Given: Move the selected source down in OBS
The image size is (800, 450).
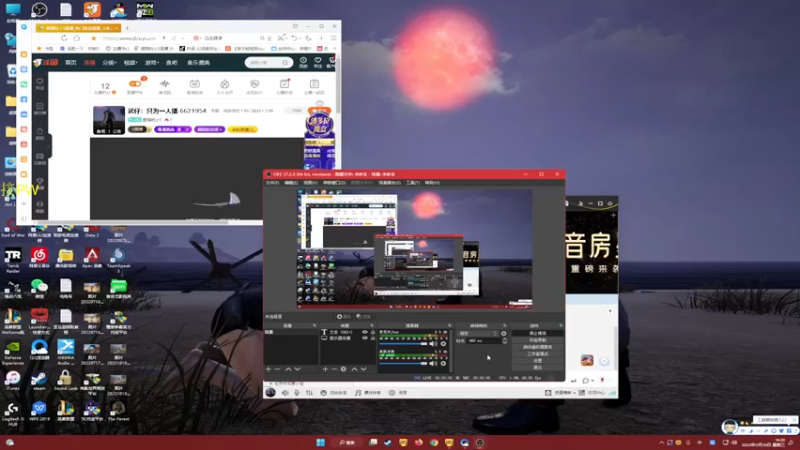Looking at the screenshot, I should coord(363,369).
